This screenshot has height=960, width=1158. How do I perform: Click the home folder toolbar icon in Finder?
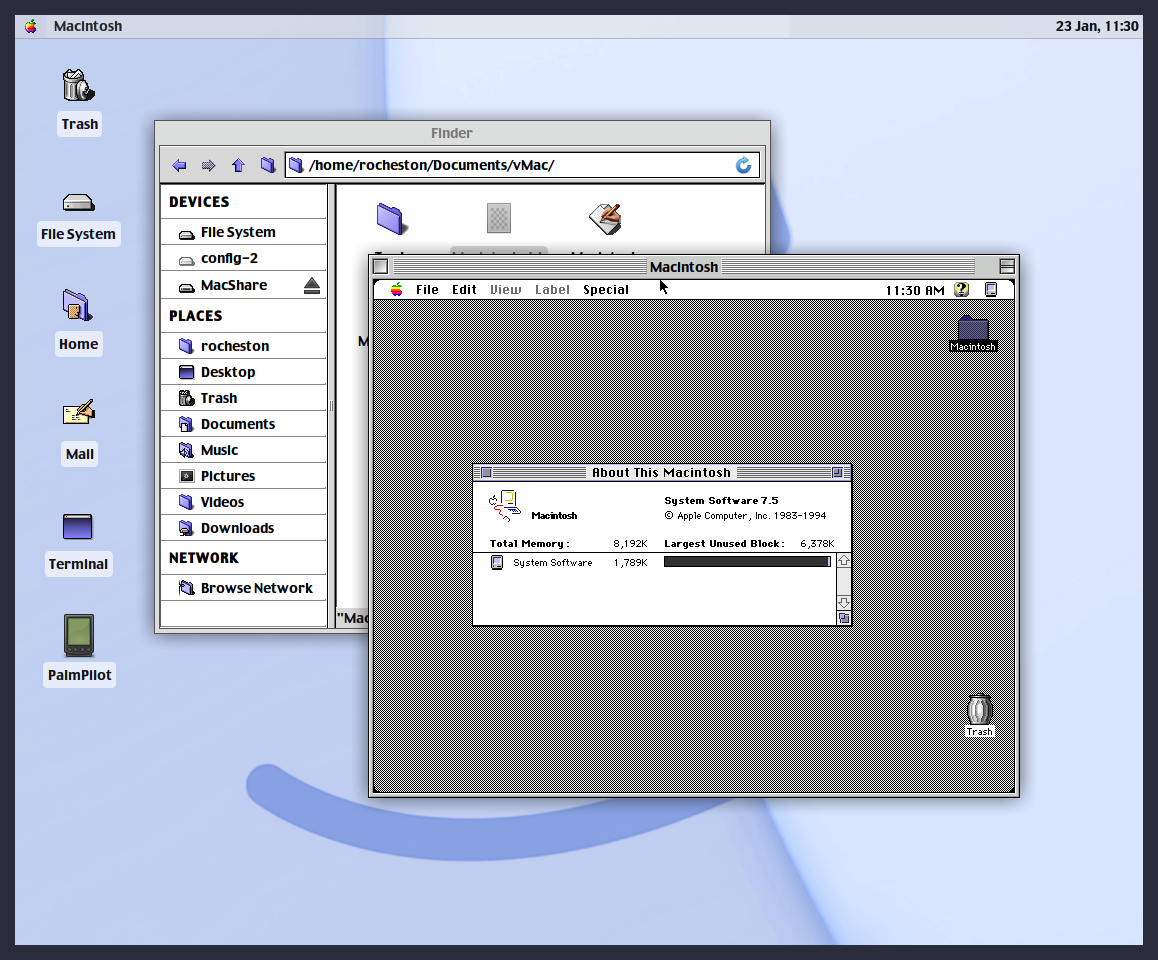[x=267, y=165]
